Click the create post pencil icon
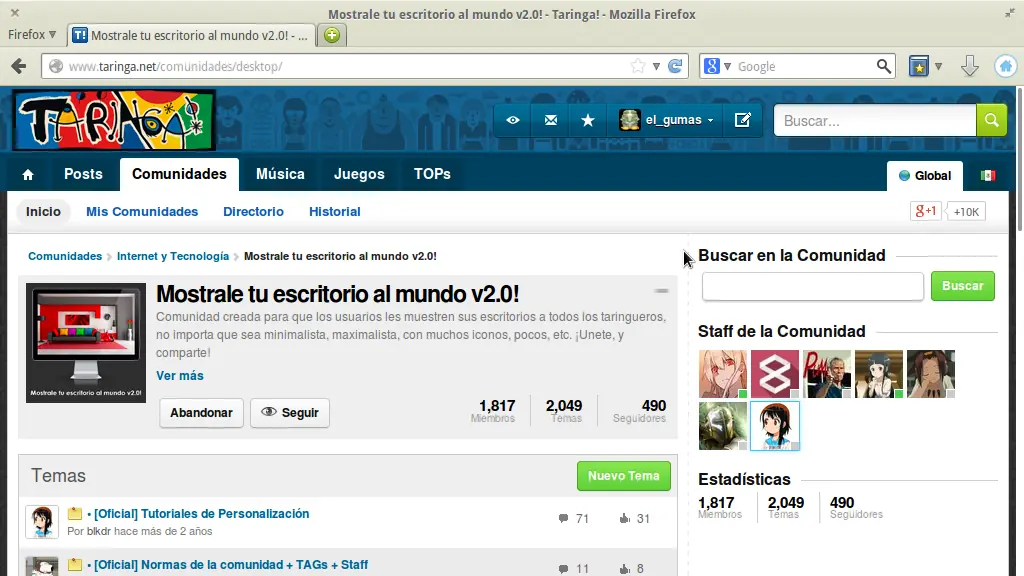Viewport: 1024px width, 576px height. (x=743, y=120)
